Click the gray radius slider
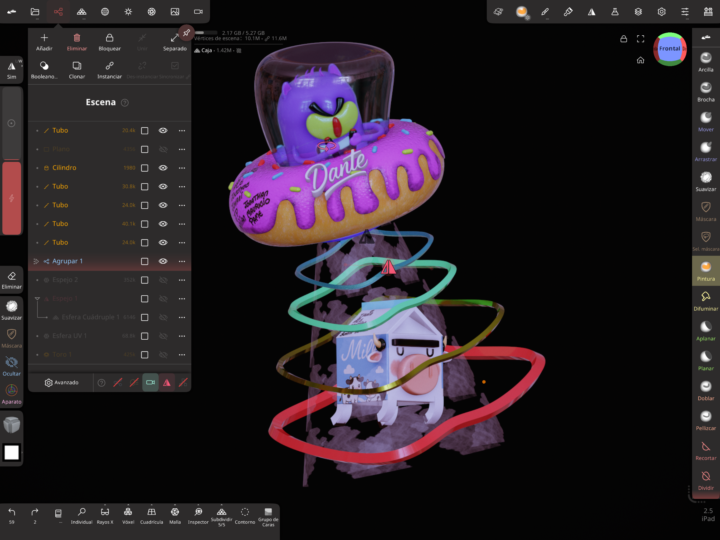Viewport: 720px width, 540px height. tap(11, 123)
